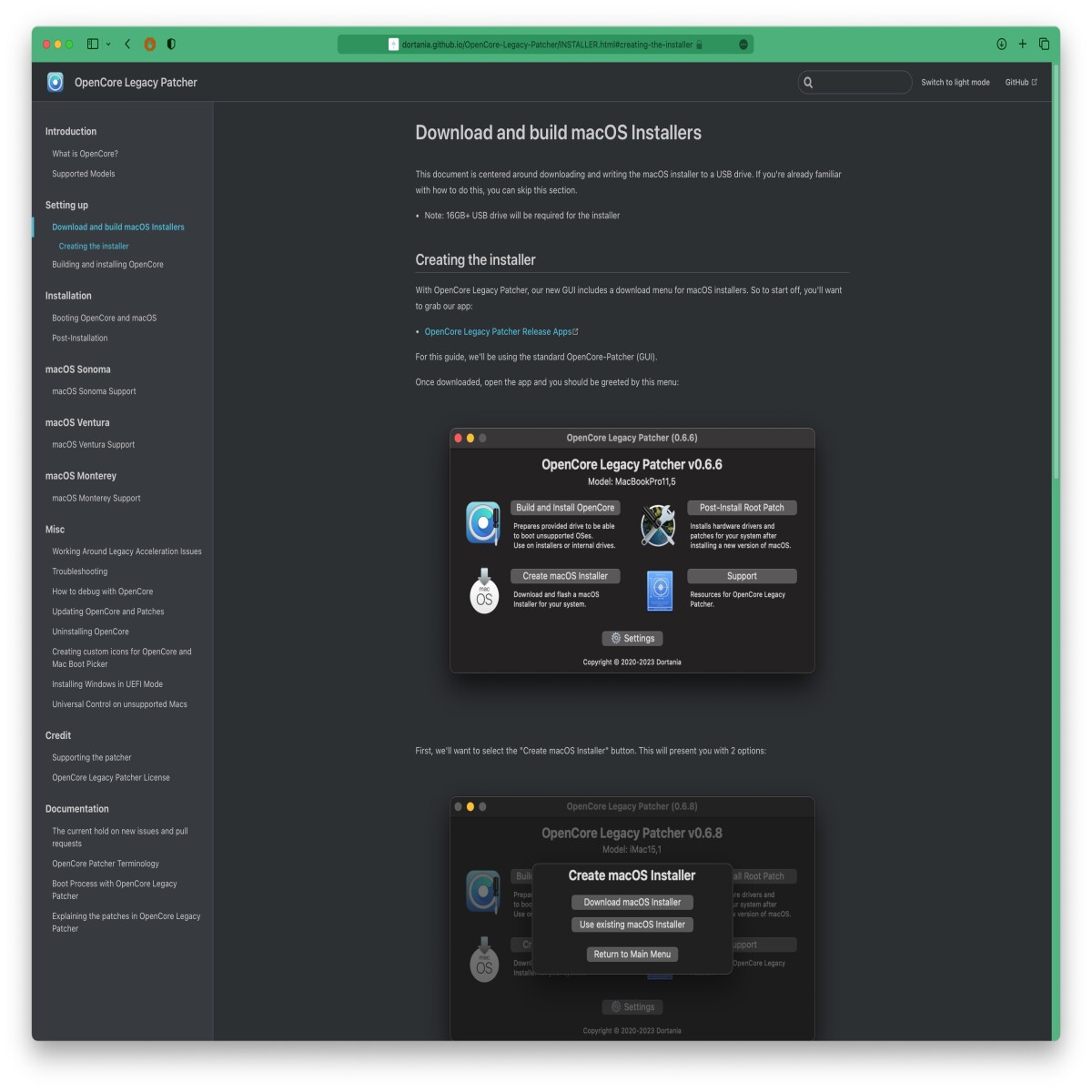Toggle the Safari sidebar icon
1092x1092 pixels.
pyautogui.click(x=93, y=44)
